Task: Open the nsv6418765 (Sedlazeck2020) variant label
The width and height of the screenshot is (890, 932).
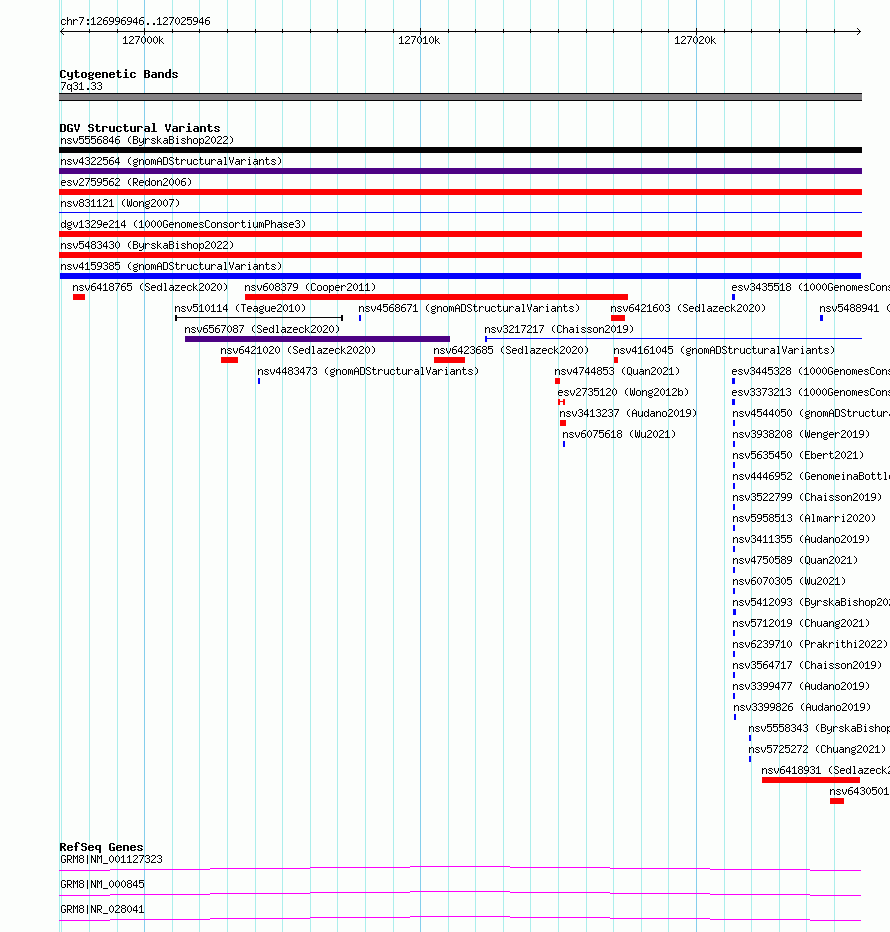Action: coord(150,287)
